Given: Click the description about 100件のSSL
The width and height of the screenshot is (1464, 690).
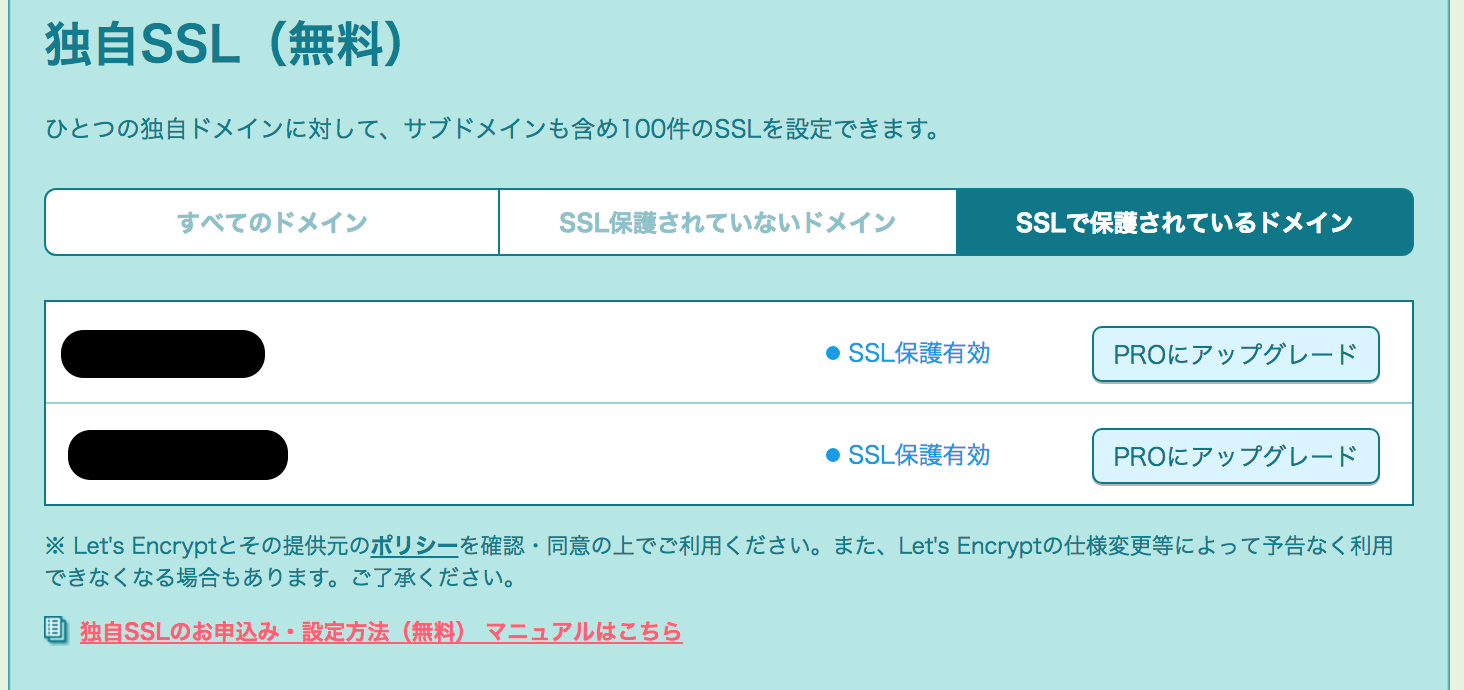Looking at the screenshot, I should click(x=493, y=130).
